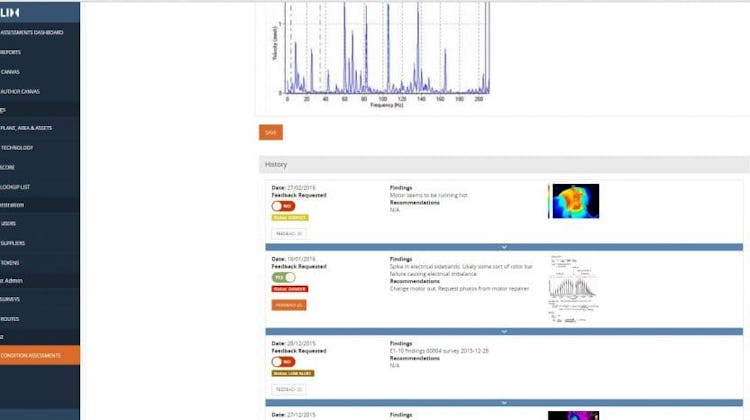Open Surveys in the sidebar

[x=10, y=299]
